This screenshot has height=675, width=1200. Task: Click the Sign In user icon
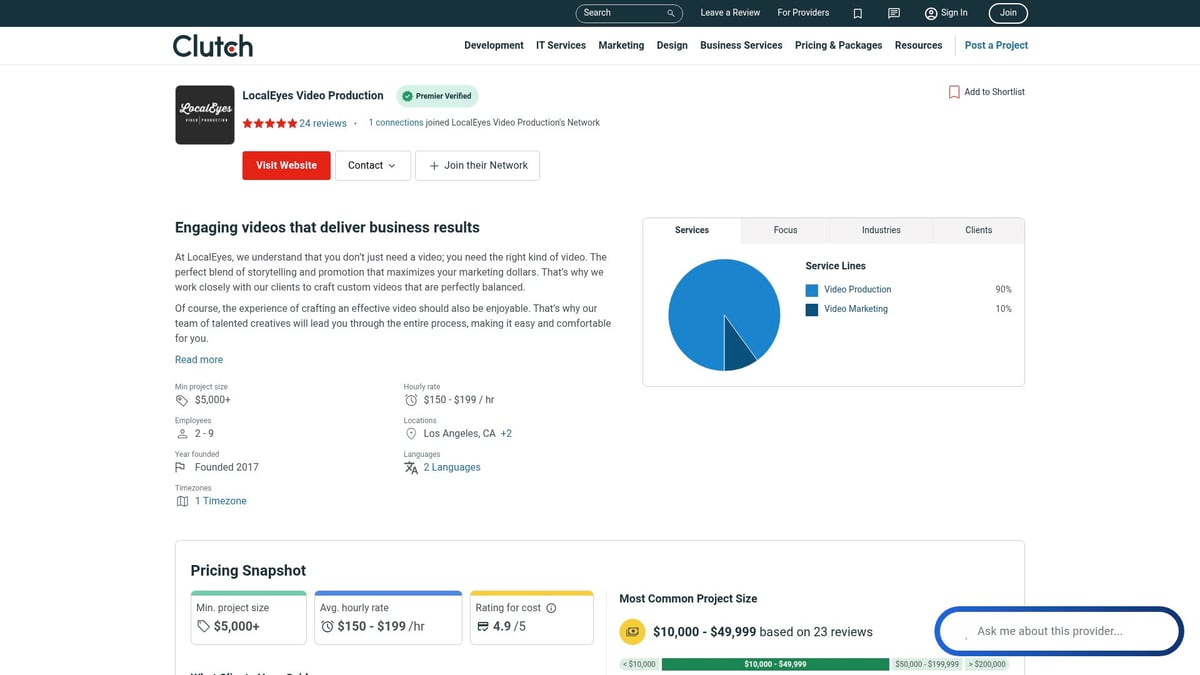pos(931,13)
